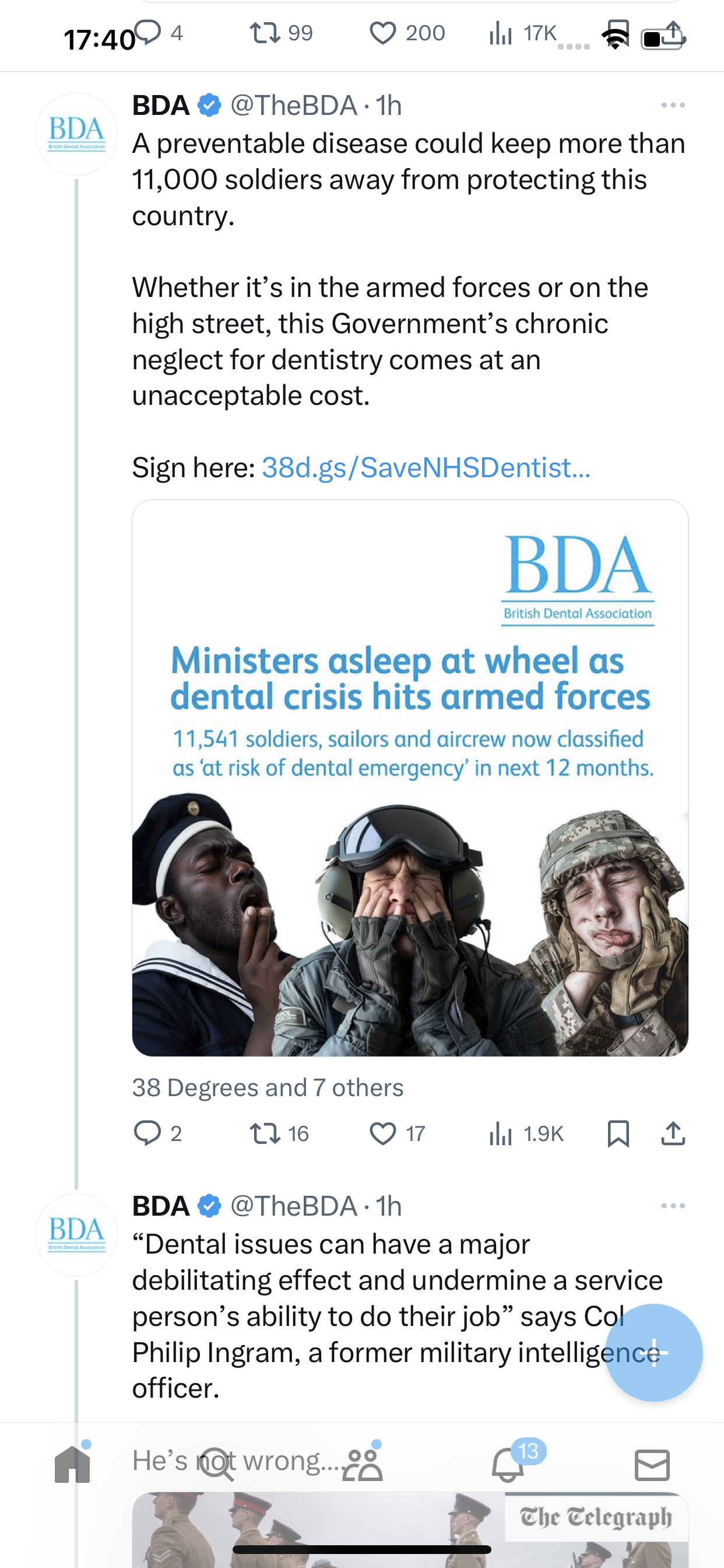Open BDA profile avatar on first tweet
Image resolution: width=724 pixels, height=1568 pixels.
(76, 134)
